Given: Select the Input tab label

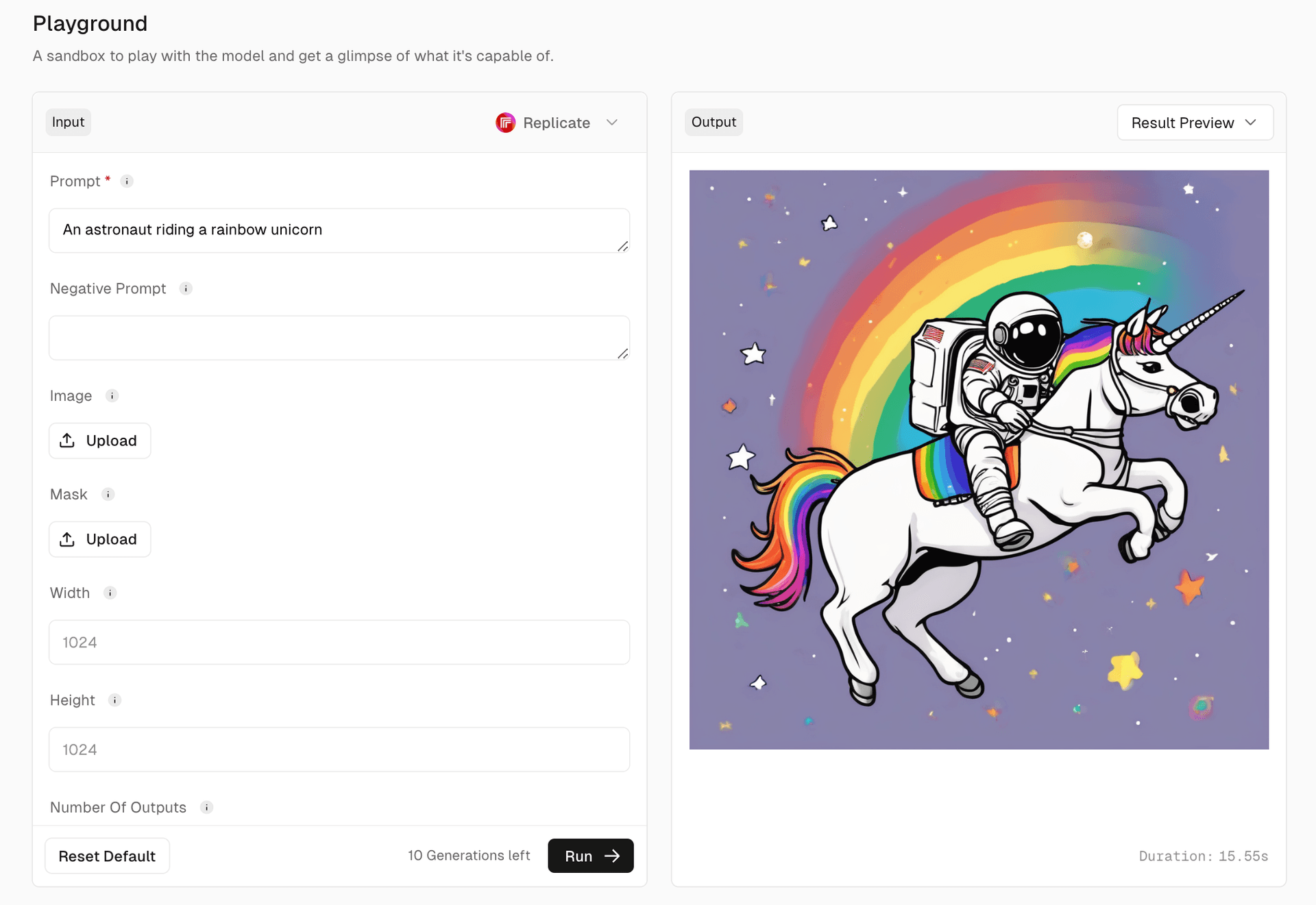Looking at the screenshot, I should click(x=68, y=122).
